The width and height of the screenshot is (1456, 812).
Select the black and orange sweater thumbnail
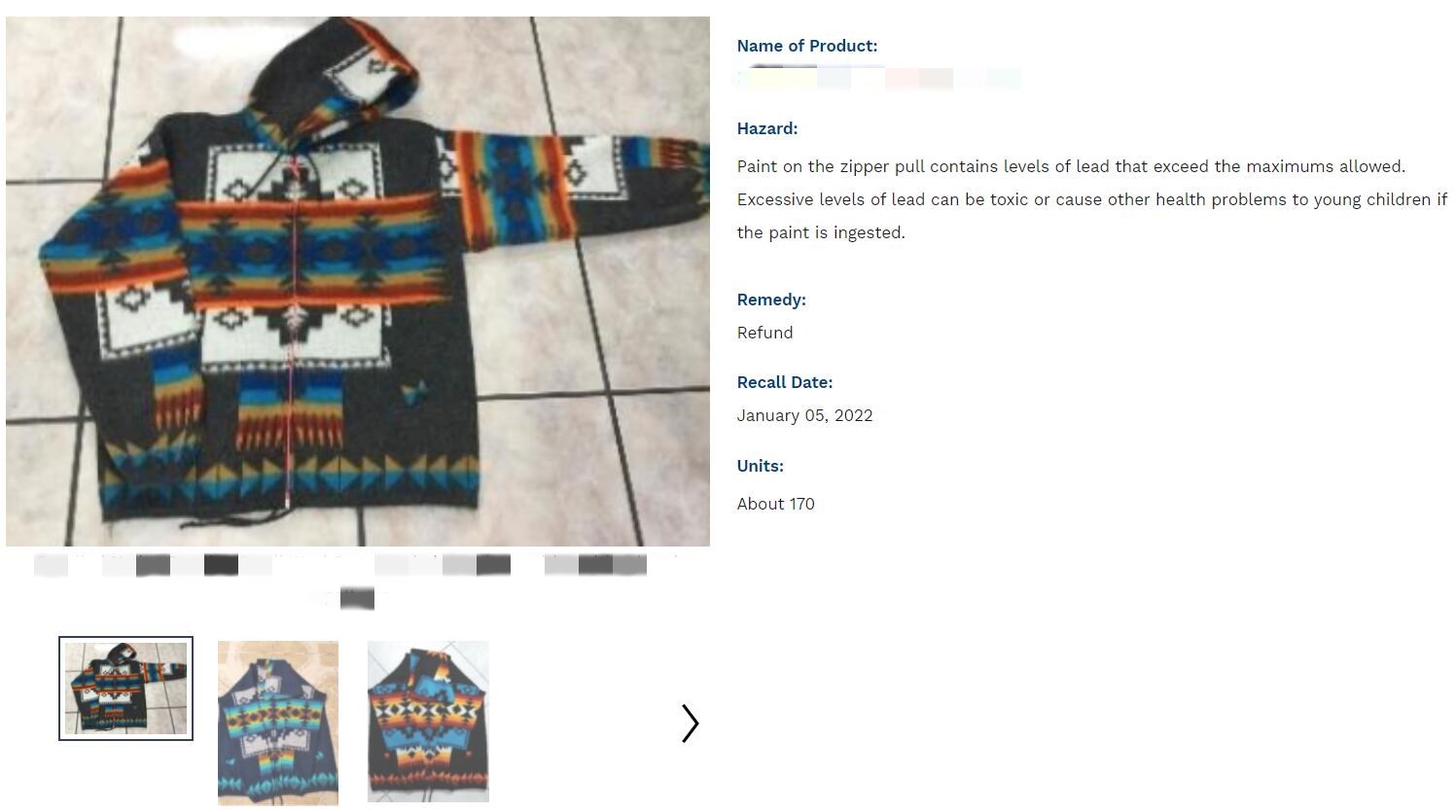428,722
